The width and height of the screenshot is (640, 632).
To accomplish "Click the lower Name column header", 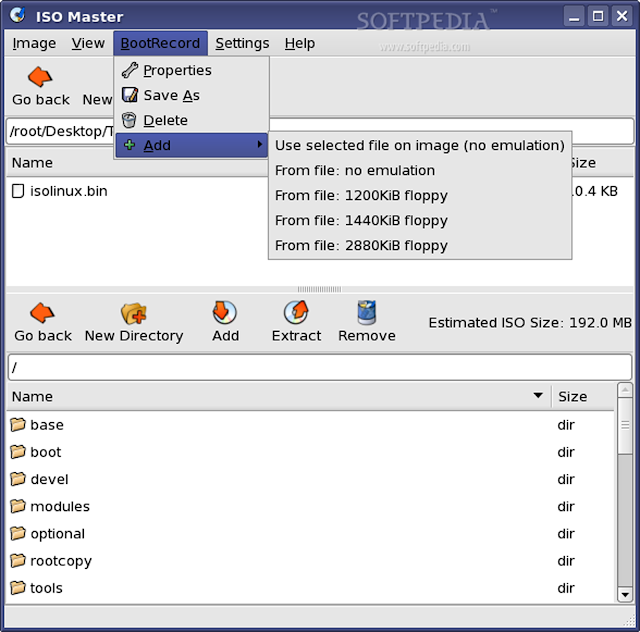I will (279, 396).
